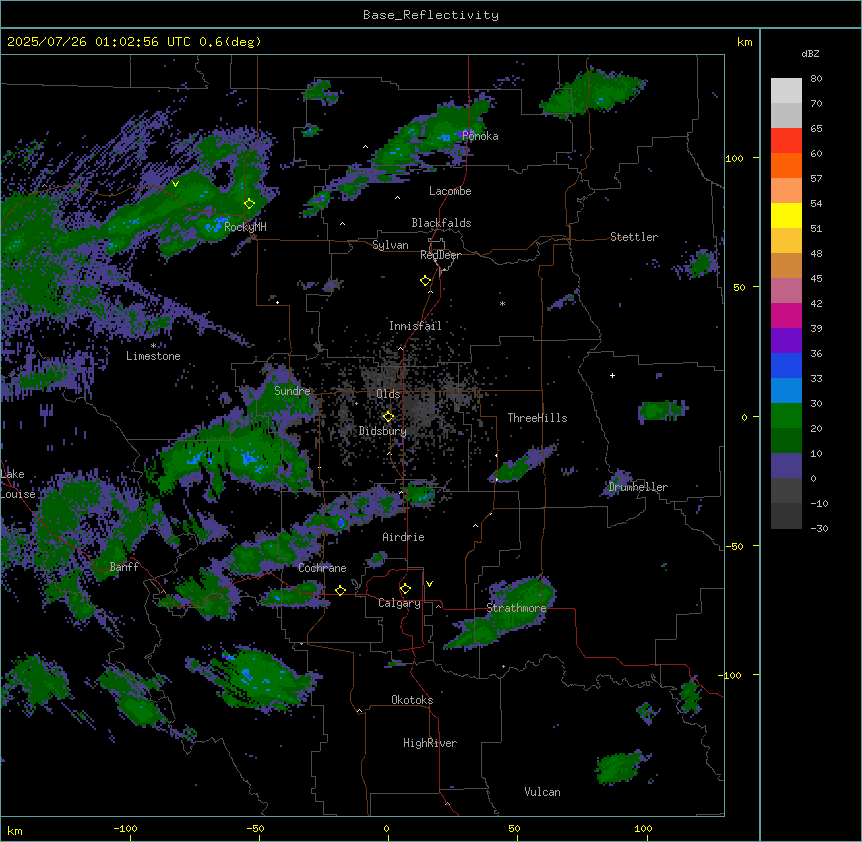Click the RedDeer city label
This screenshot has width=862, height=842.
click(440, 255)
